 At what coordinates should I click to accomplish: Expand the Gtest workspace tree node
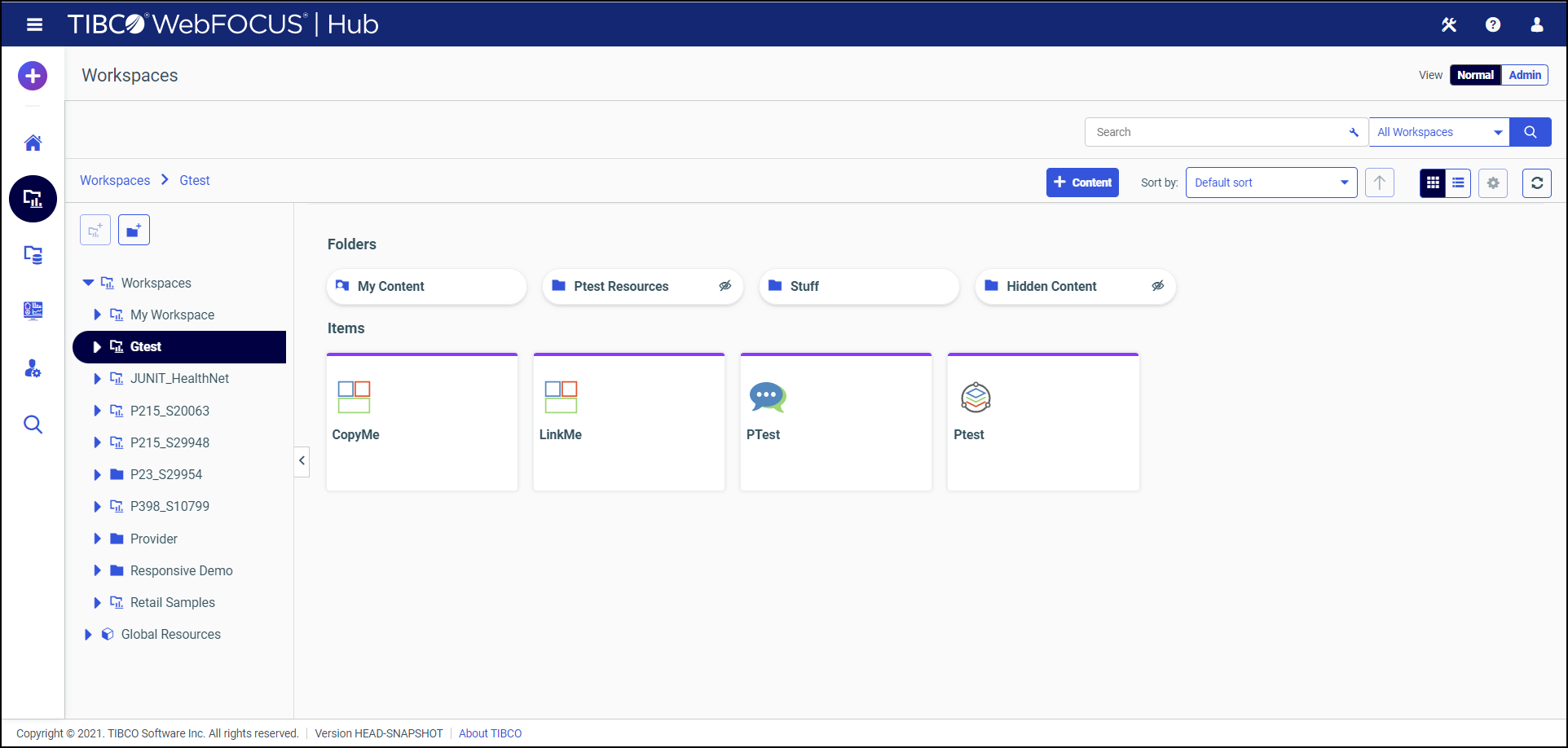click(x=98, y=346)
